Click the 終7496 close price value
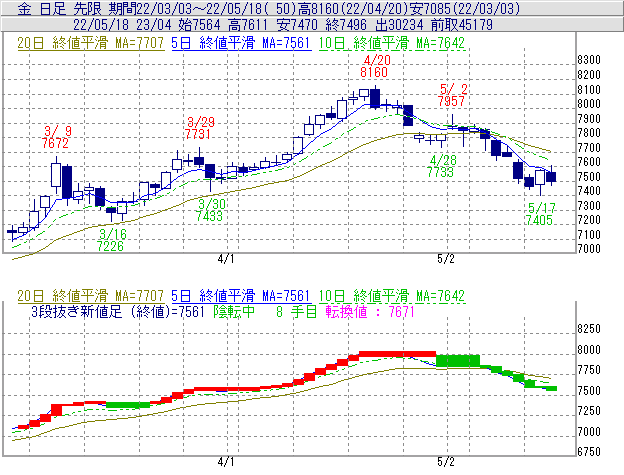Viewport: 624px width, 475px height. click(x=346, y=25)
